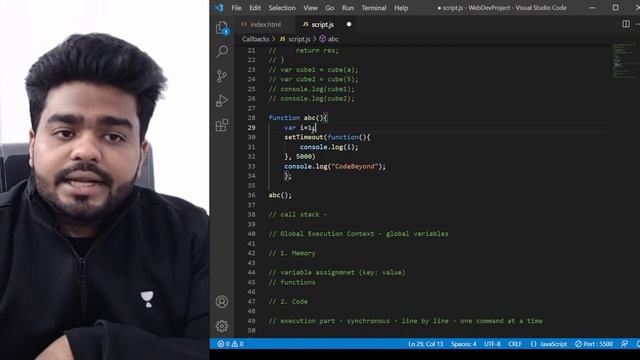The image size is (640, 360).
Task: Open the Edit menu
Action: point(255,8)
